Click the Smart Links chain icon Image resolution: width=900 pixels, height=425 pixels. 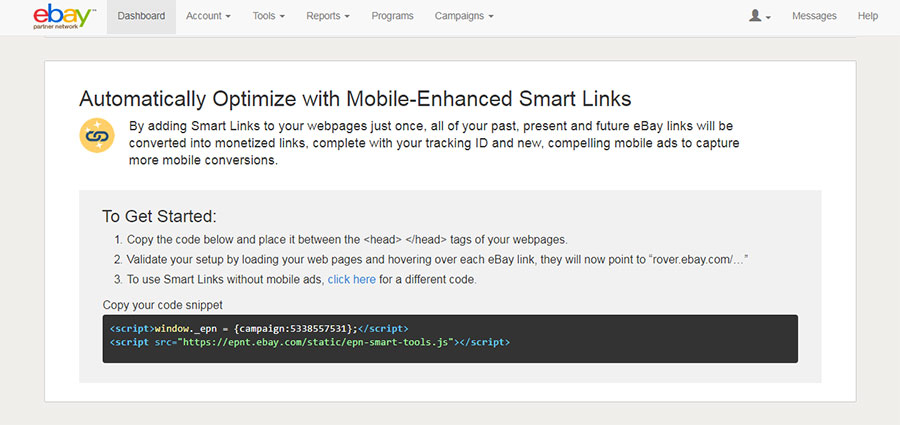[x=96, y=136]
